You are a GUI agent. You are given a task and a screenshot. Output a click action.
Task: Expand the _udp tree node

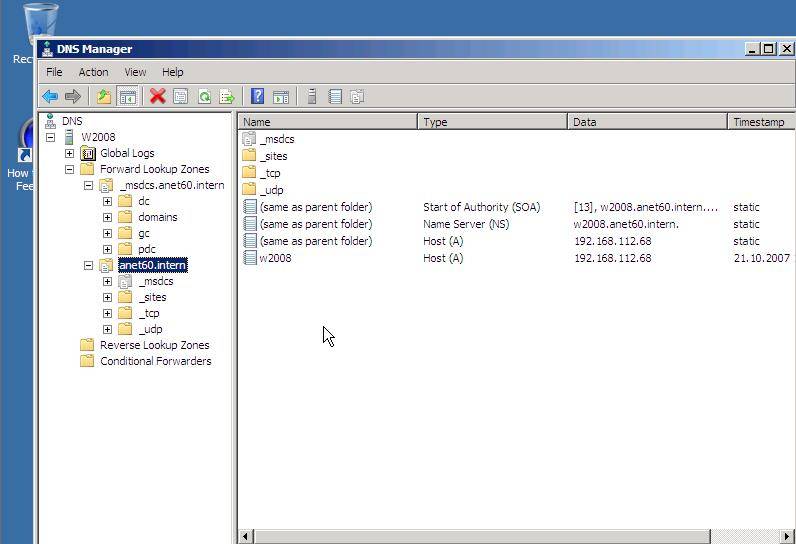pos(107,329)
